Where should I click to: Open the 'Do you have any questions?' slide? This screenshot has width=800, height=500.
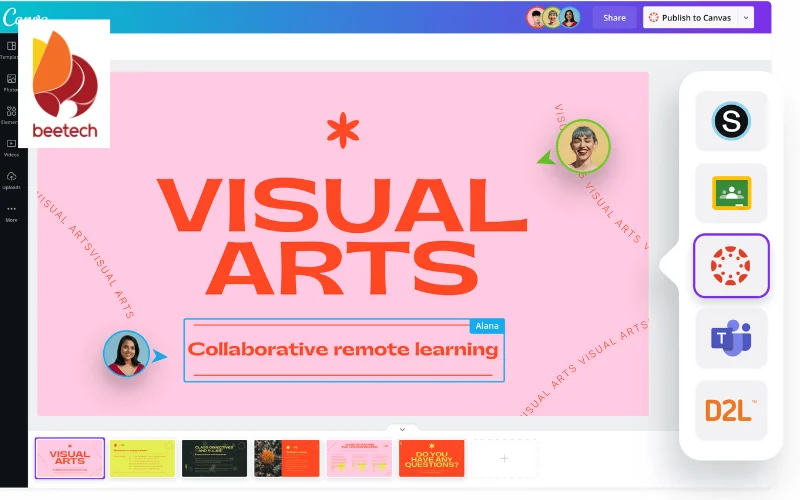pyautogui.click(x=431, y=458)
